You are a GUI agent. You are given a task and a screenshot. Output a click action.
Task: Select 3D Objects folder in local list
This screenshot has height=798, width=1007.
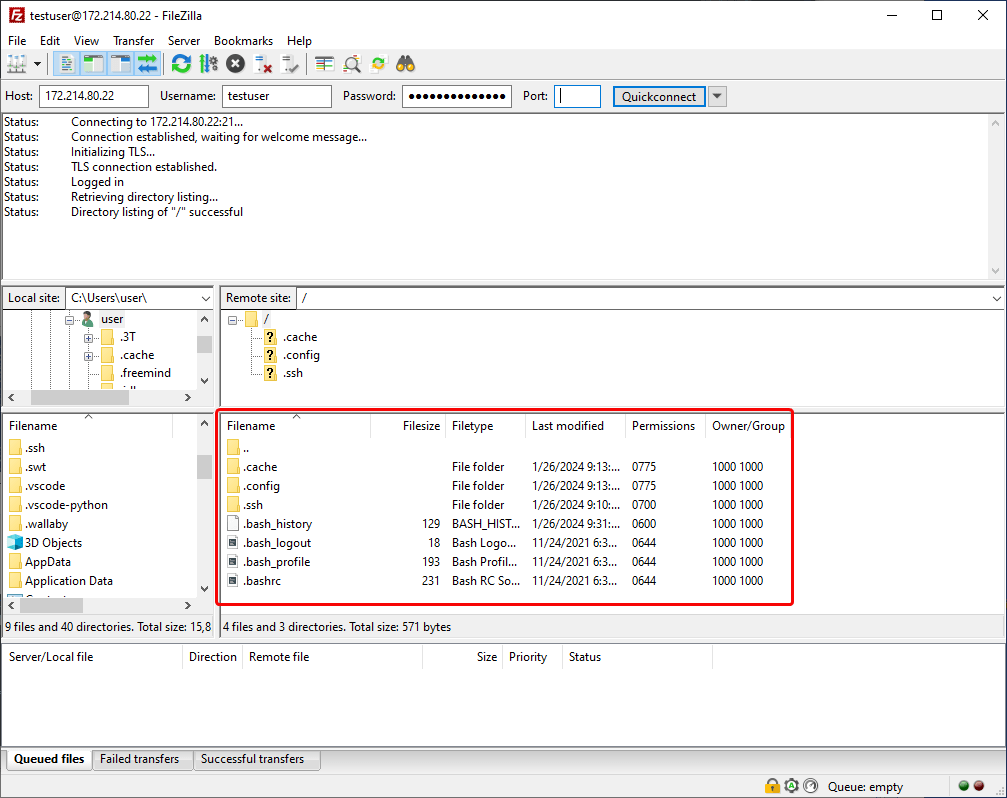click(53, 543)
